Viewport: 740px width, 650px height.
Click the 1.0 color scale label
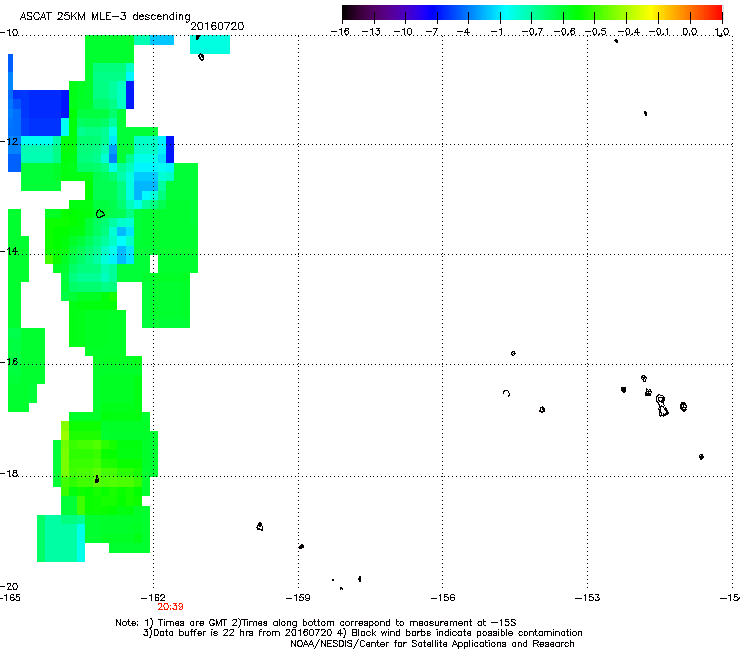pyautogui.click(x=722, y=32)
